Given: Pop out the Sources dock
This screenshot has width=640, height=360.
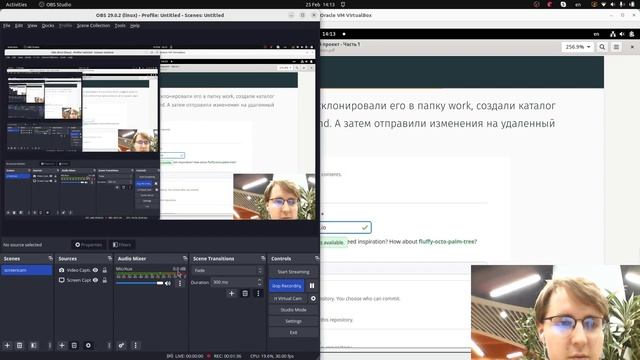Looking at the screenshot, I should coord(109,258).
